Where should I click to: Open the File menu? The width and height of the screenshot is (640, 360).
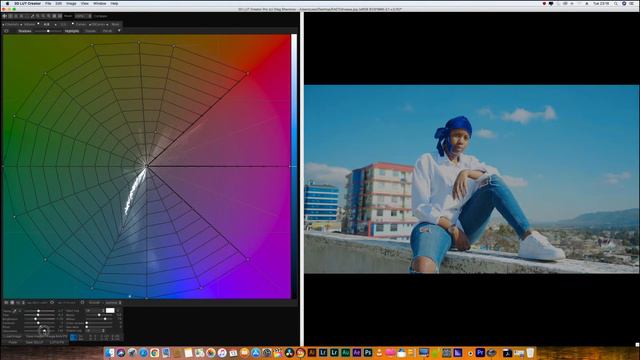48,3
